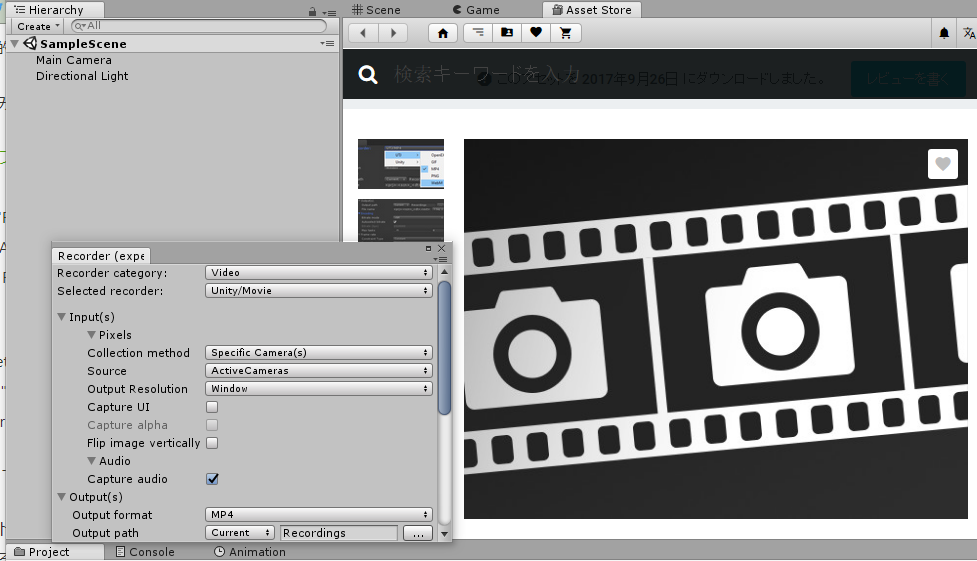Viewport: 977px width, 561px height.
Task: Open Source ActiveCameras dropdown
Action: pyautogui.click(x=318, y=371)
